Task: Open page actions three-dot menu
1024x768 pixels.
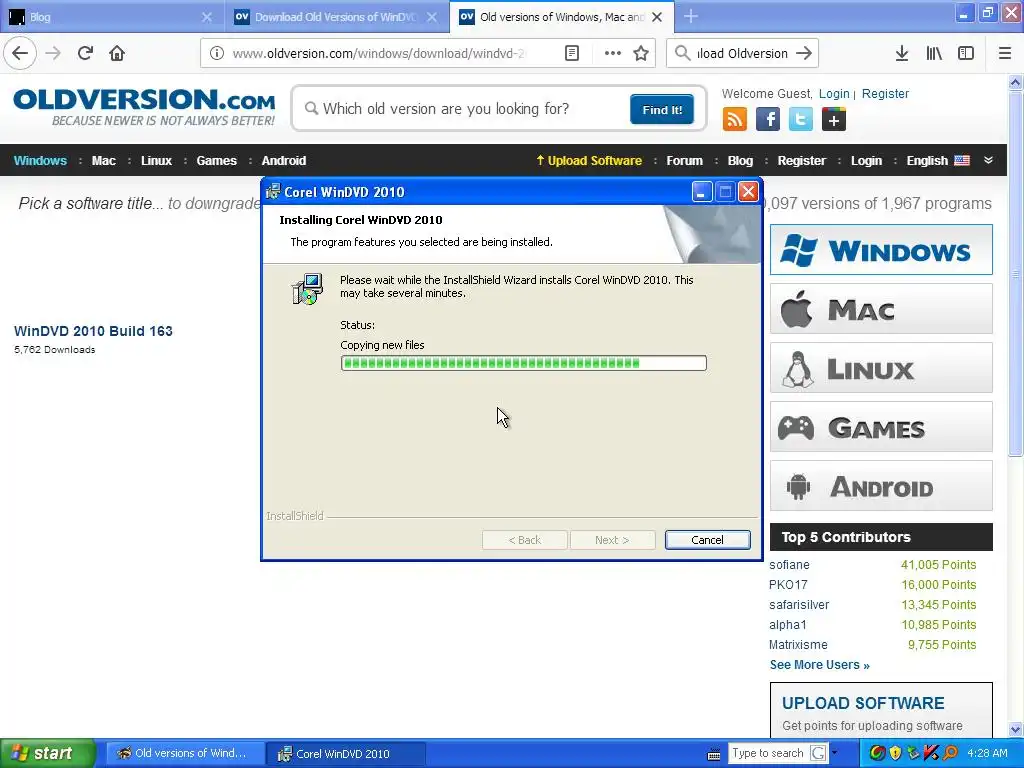Action: 613,54
